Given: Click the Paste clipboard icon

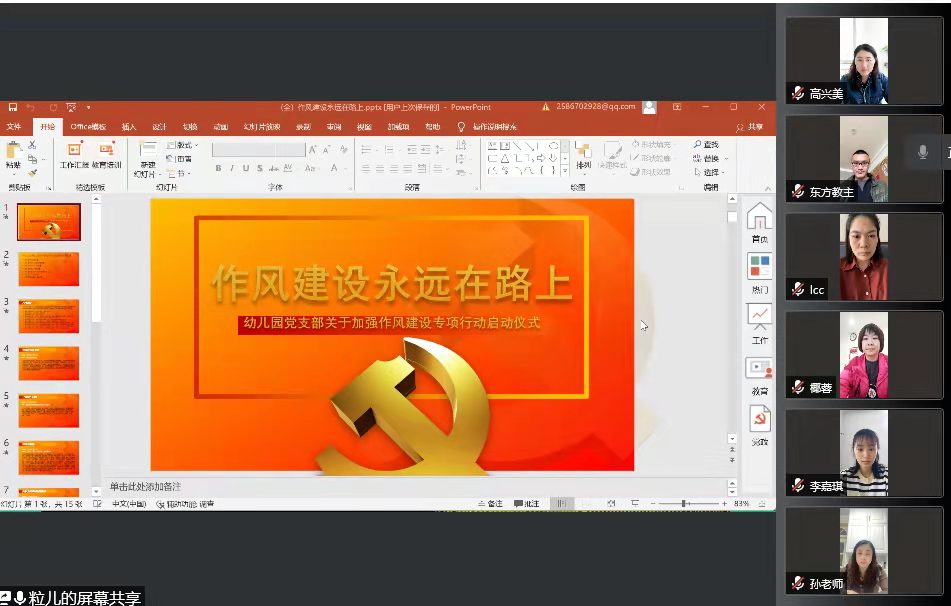Looking at the screenshot, I should [x=13, y=150].
